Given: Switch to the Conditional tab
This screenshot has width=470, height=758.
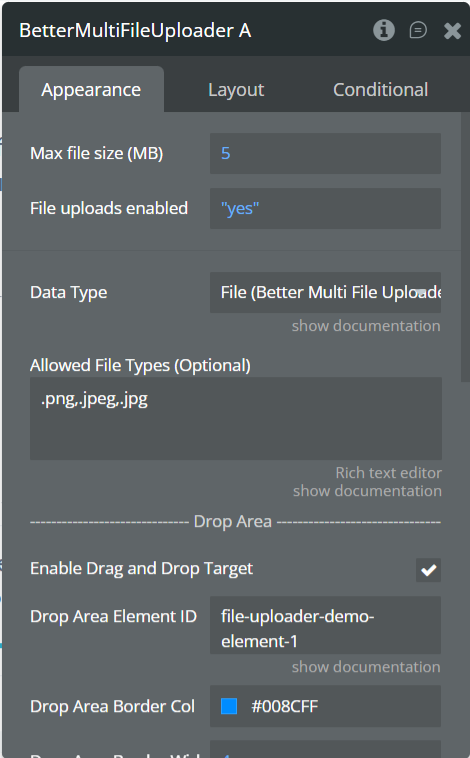Looking at the screenshot, I should point(381,90).
